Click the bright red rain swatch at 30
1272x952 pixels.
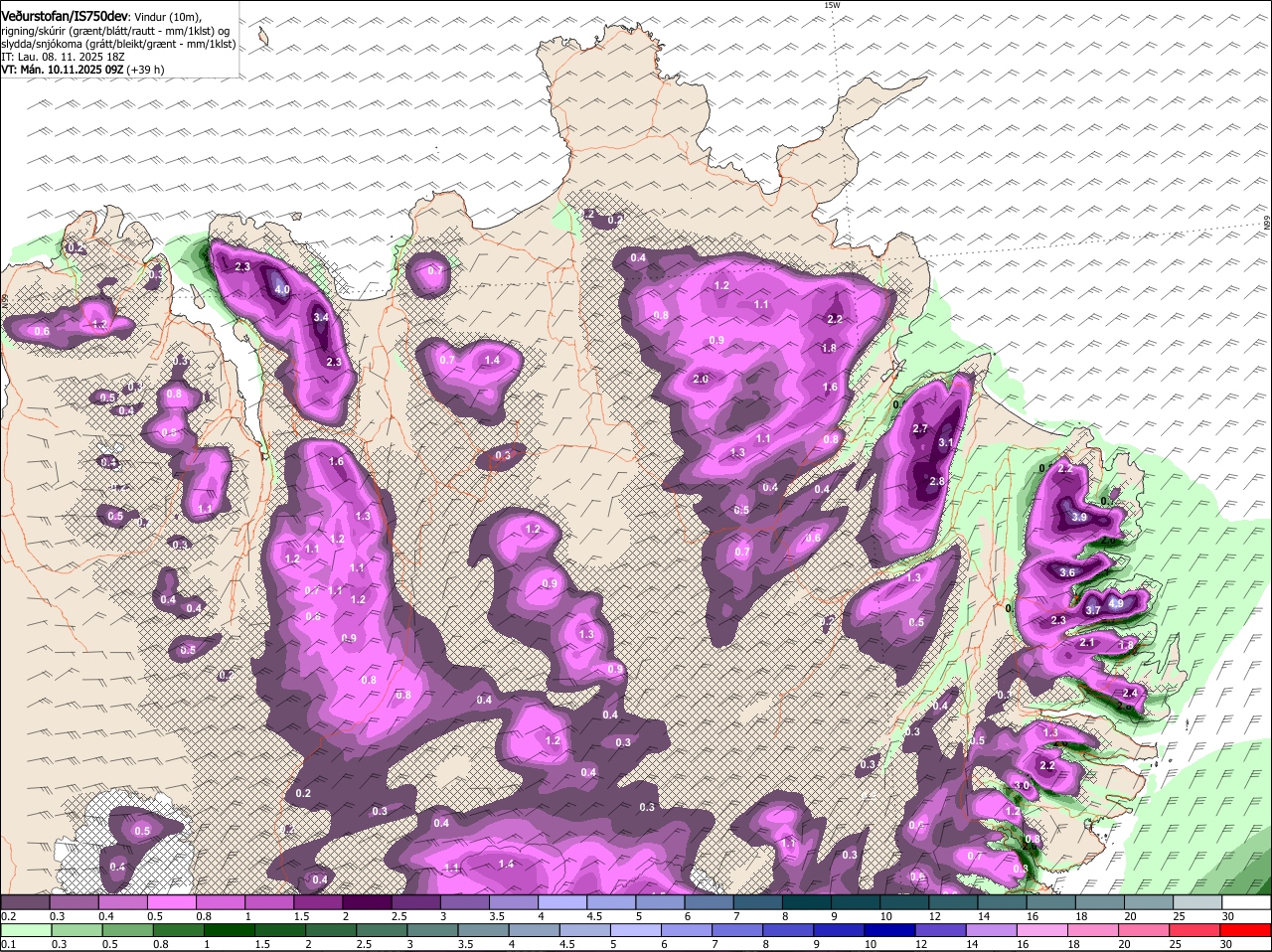tap(1247, 930)
